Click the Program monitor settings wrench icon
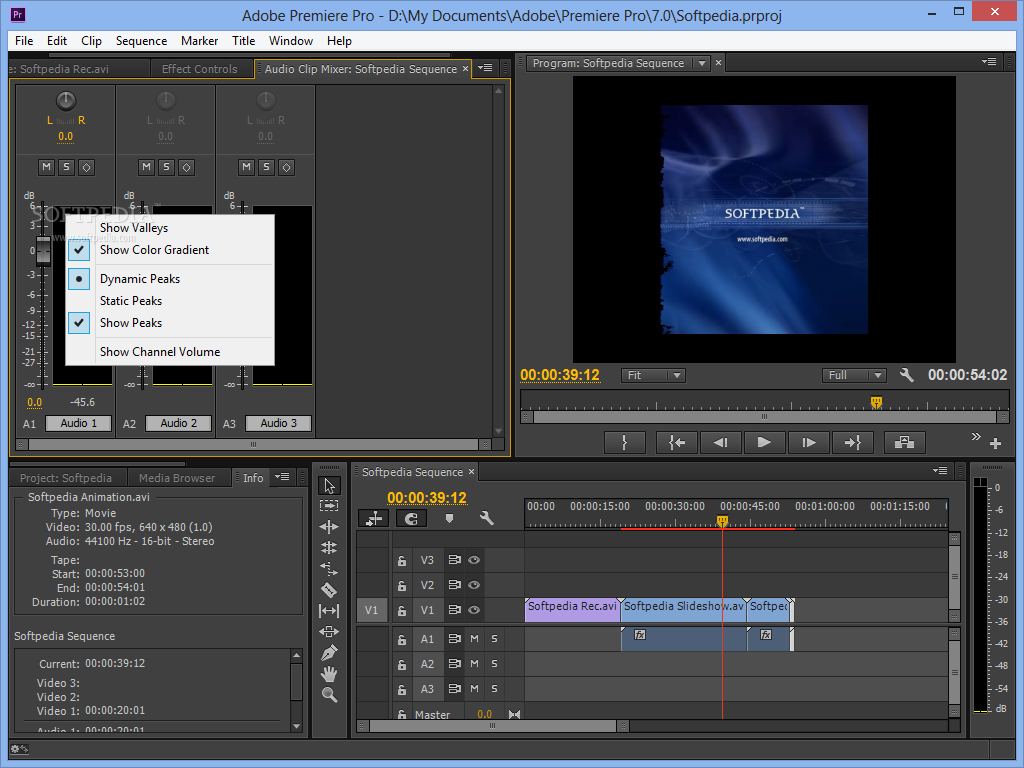The width and height of the screenshot is (1024, 768). point(907,375)
